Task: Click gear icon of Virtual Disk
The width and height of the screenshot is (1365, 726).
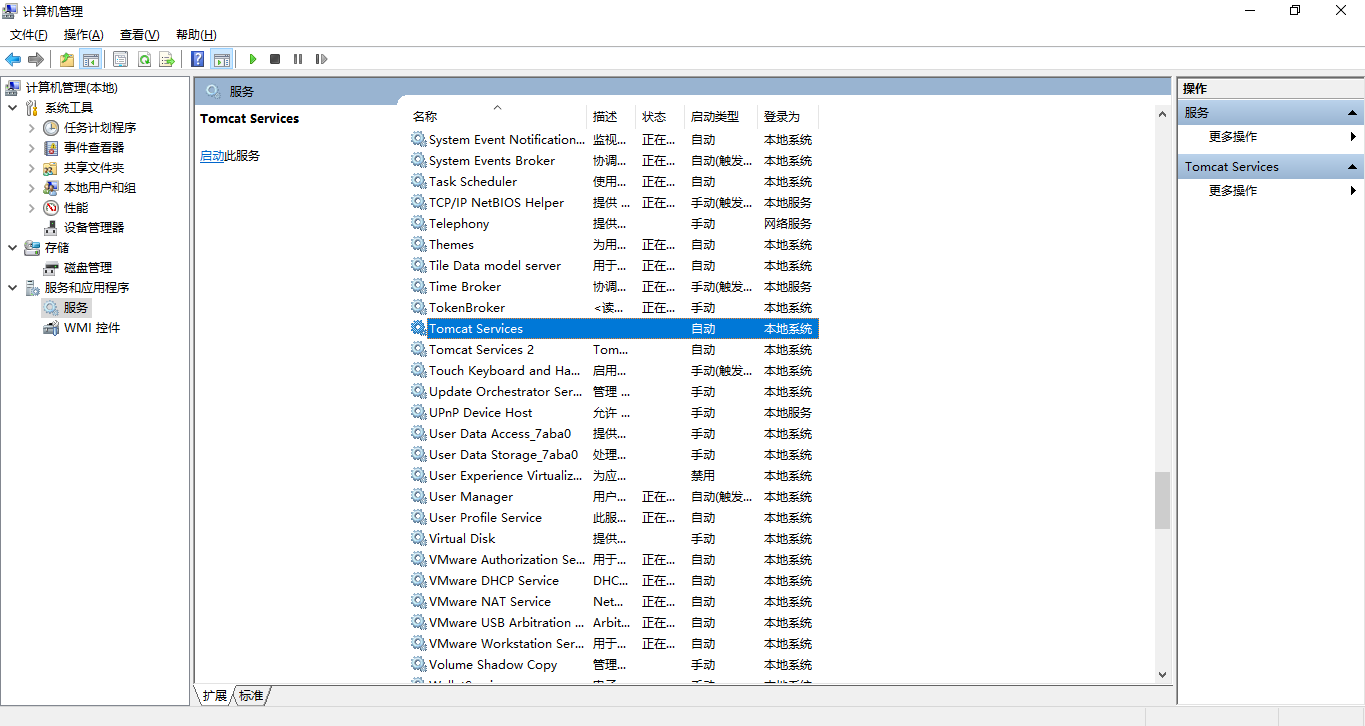Action: pos(419,538)
